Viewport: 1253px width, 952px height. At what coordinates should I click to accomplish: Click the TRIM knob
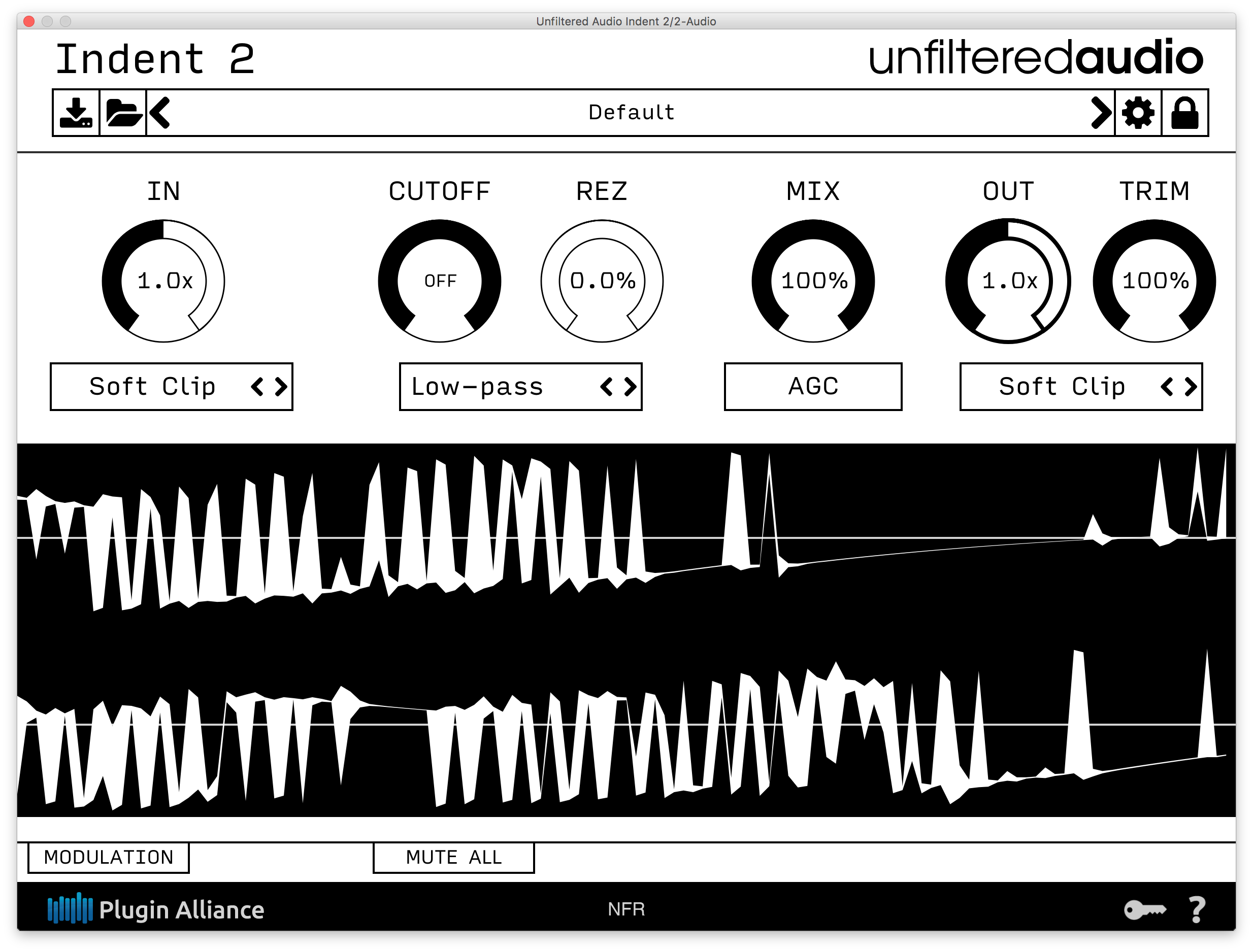pyautogui.click(x=1155, y=281)
